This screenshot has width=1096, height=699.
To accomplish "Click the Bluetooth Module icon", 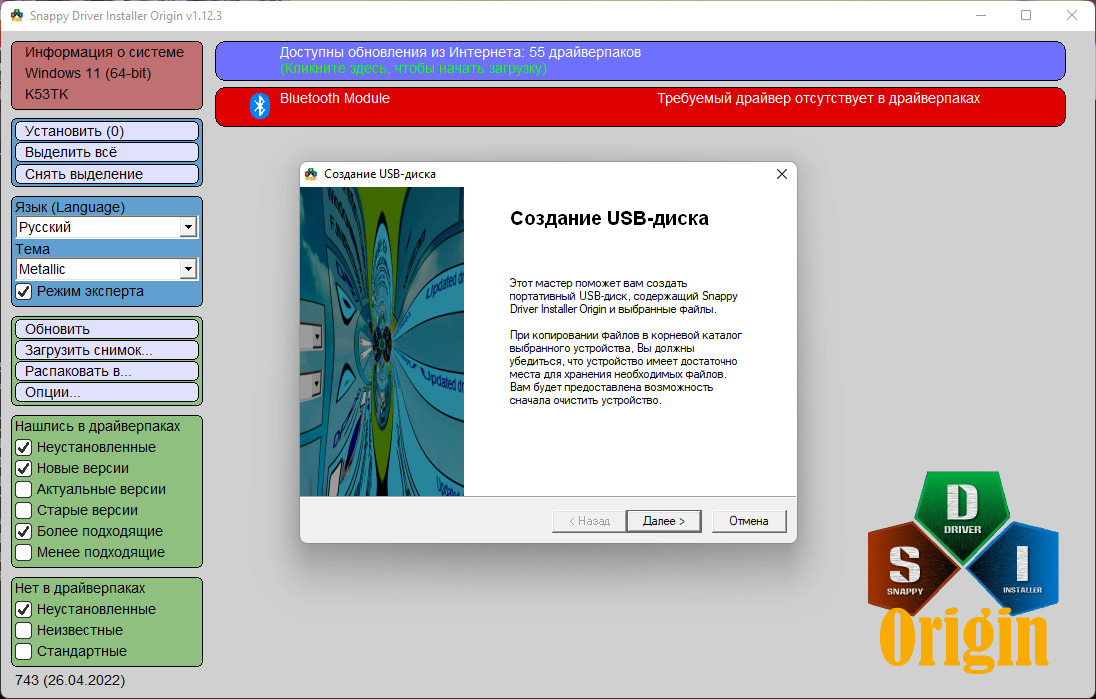I will click(259, 106).
